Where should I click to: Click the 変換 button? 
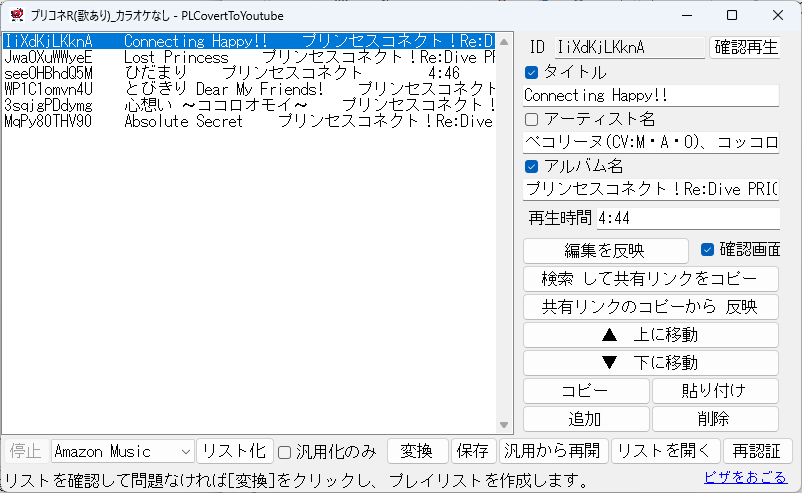[415, 451]
